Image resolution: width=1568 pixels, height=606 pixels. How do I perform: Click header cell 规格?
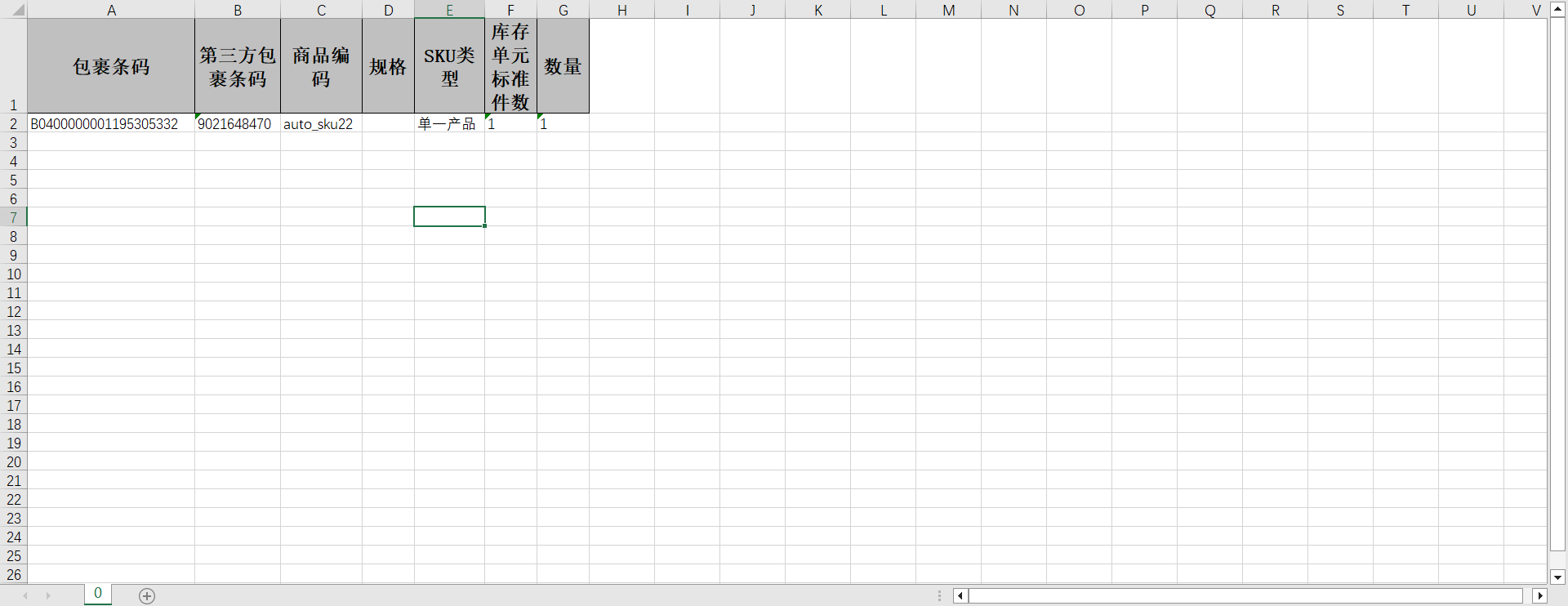[x=389, y=66]
